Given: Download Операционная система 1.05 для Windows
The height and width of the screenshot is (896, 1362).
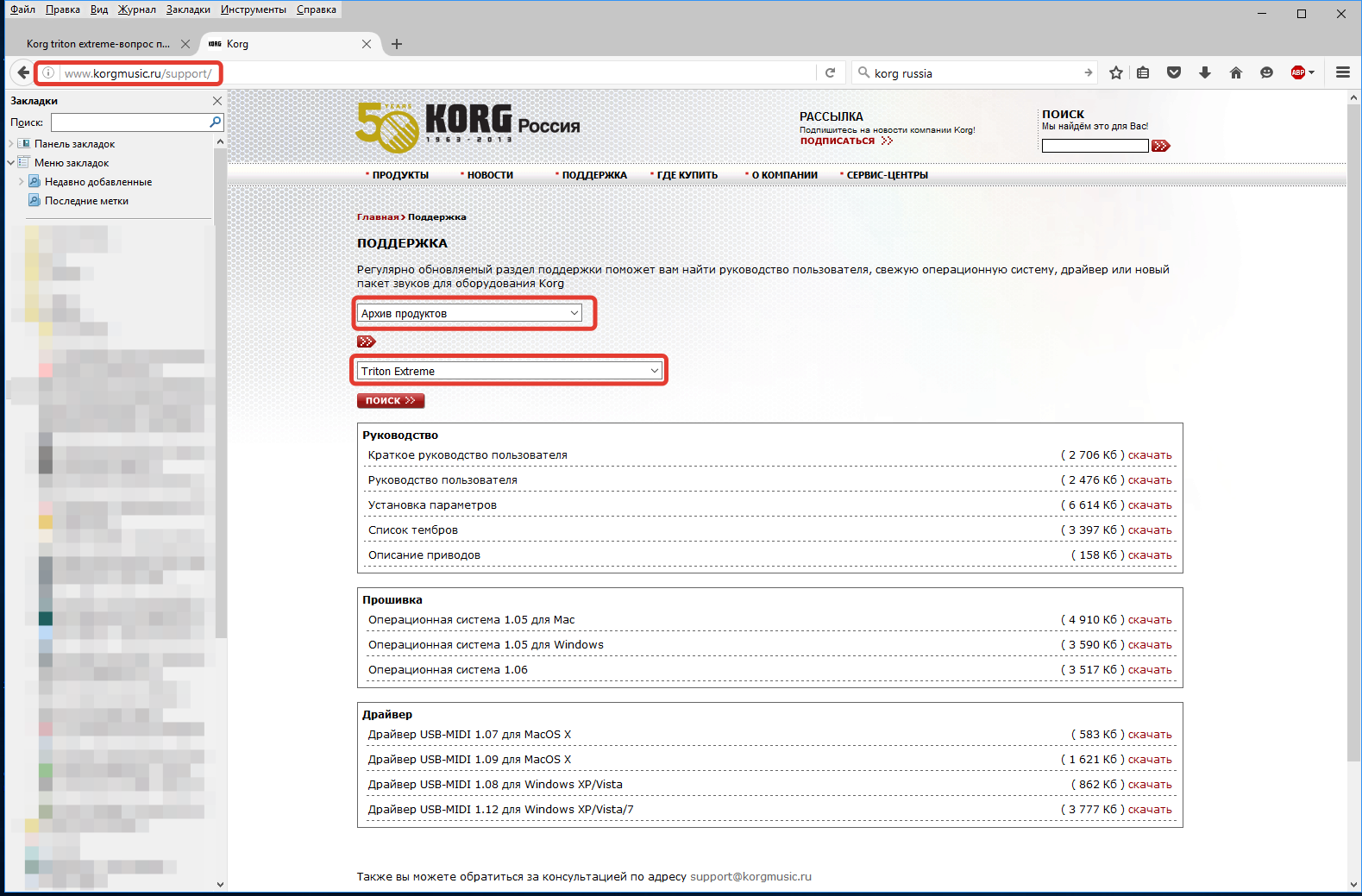Looking at the screenshot, I should click(1150, 645).
